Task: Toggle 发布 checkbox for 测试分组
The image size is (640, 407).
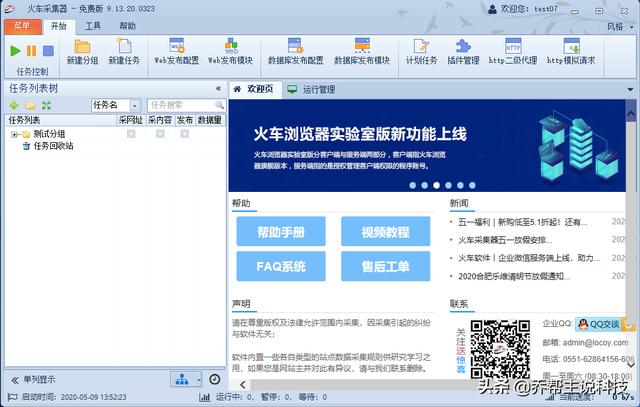Action: click(184, 133)
